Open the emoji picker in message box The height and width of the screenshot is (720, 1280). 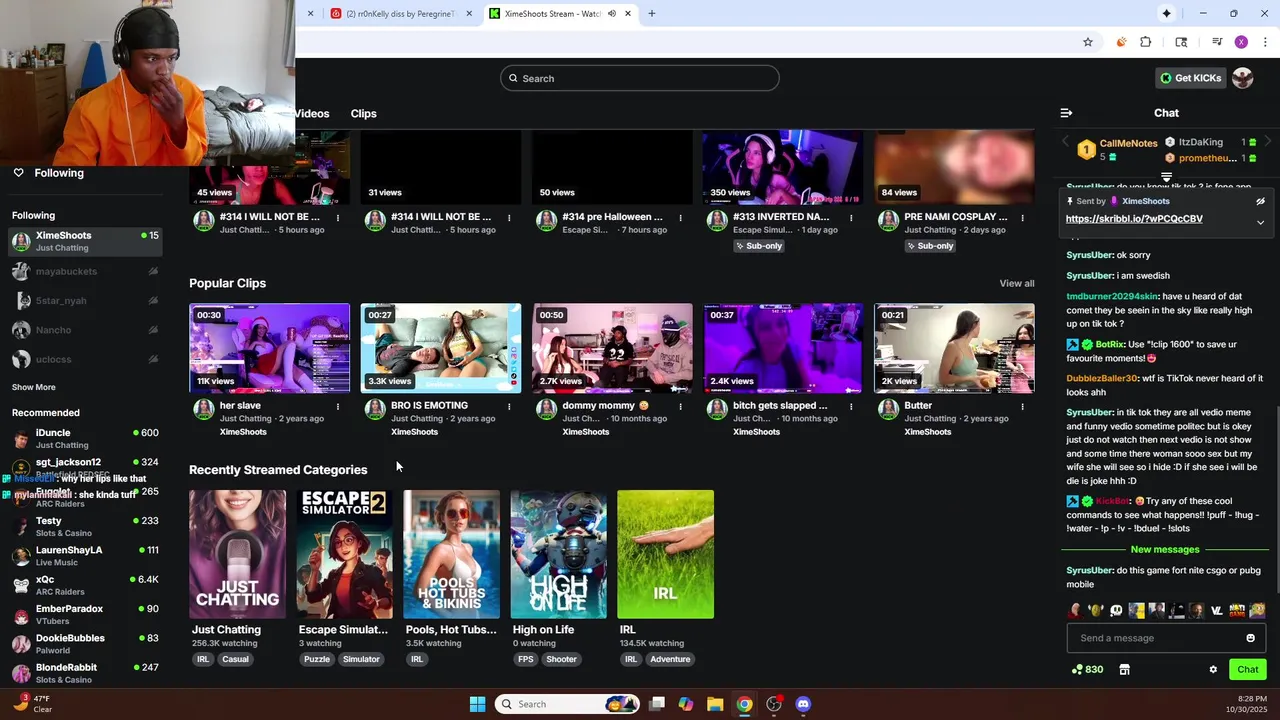coord(1250,638)
